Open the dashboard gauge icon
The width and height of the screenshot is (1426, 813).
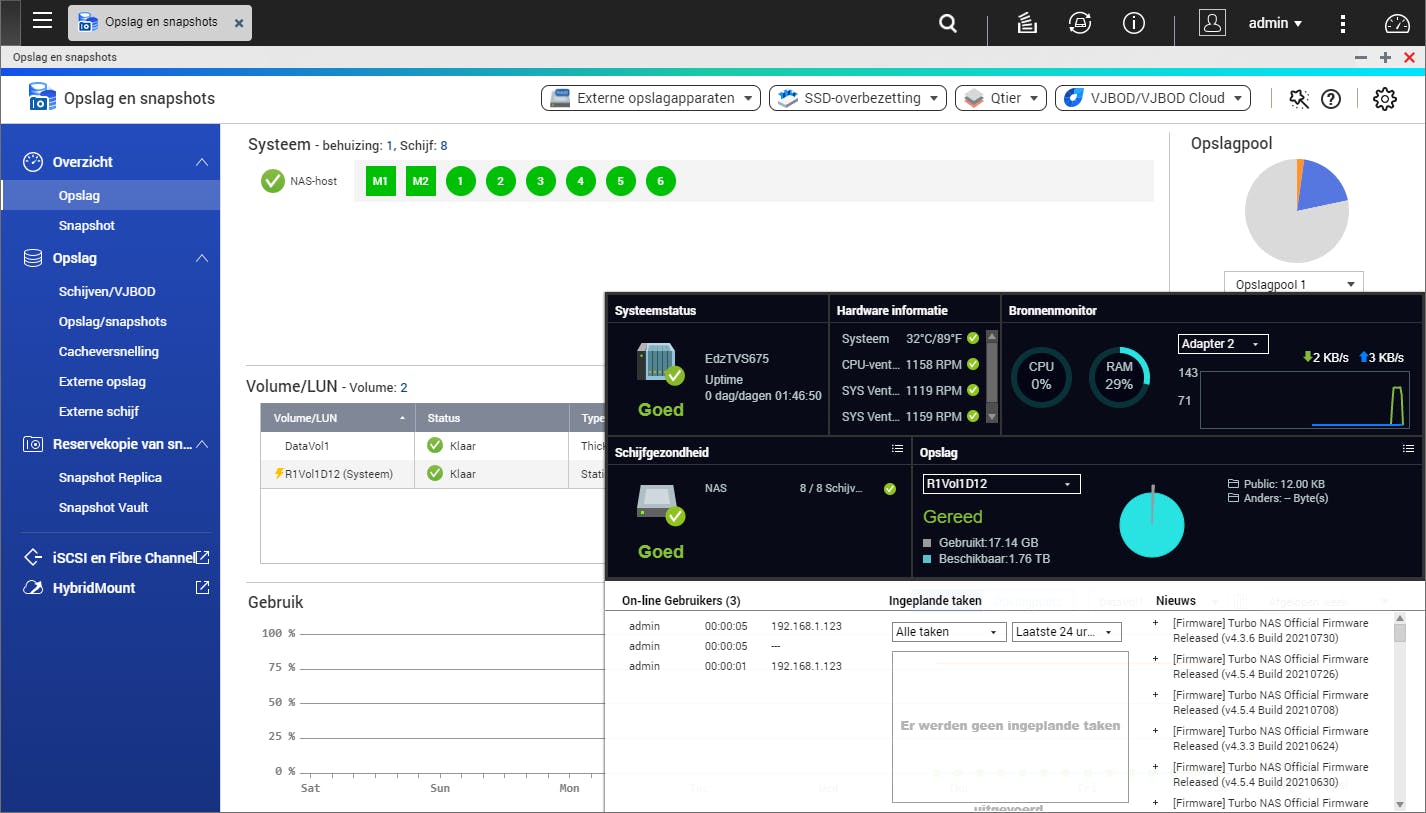click(x=1396, y=23)
